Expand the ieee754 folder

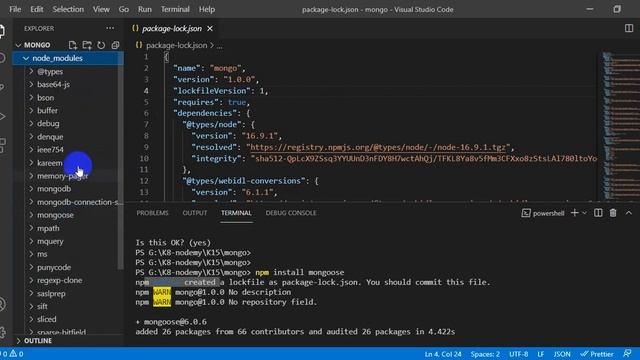click(50, 150)
